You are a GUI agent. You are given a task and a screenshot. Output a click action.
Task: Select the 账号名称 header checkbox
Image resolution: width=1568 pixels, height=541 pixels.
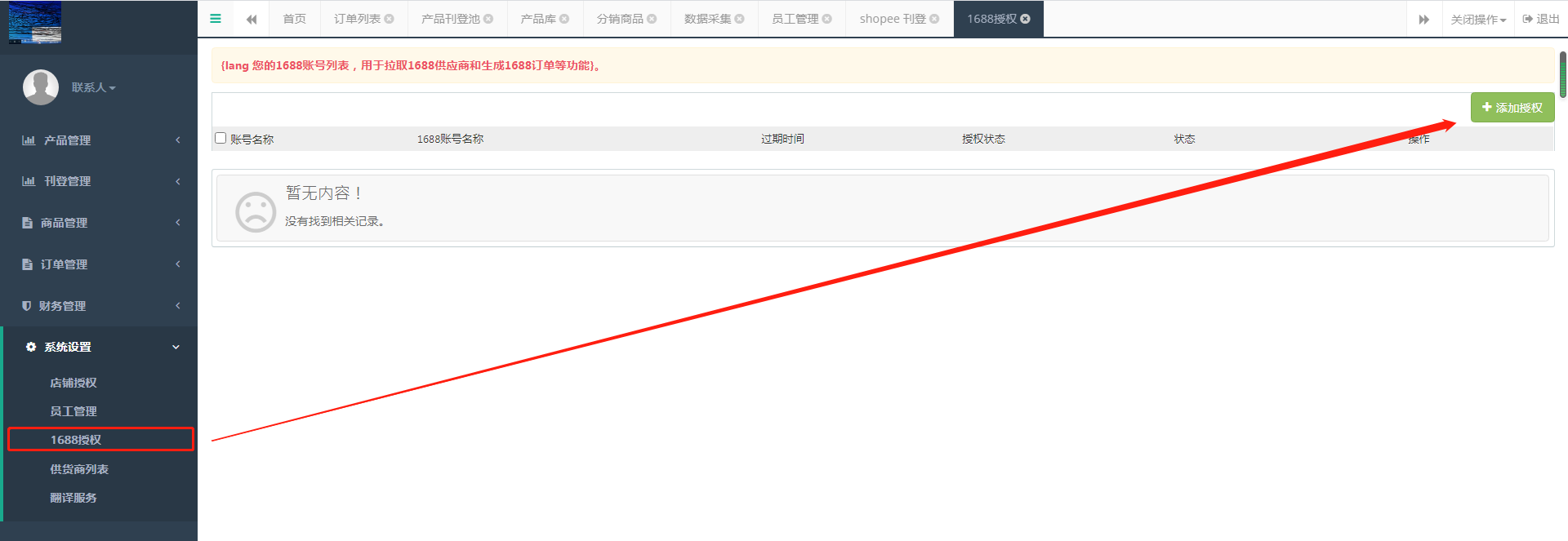[220, 138]
